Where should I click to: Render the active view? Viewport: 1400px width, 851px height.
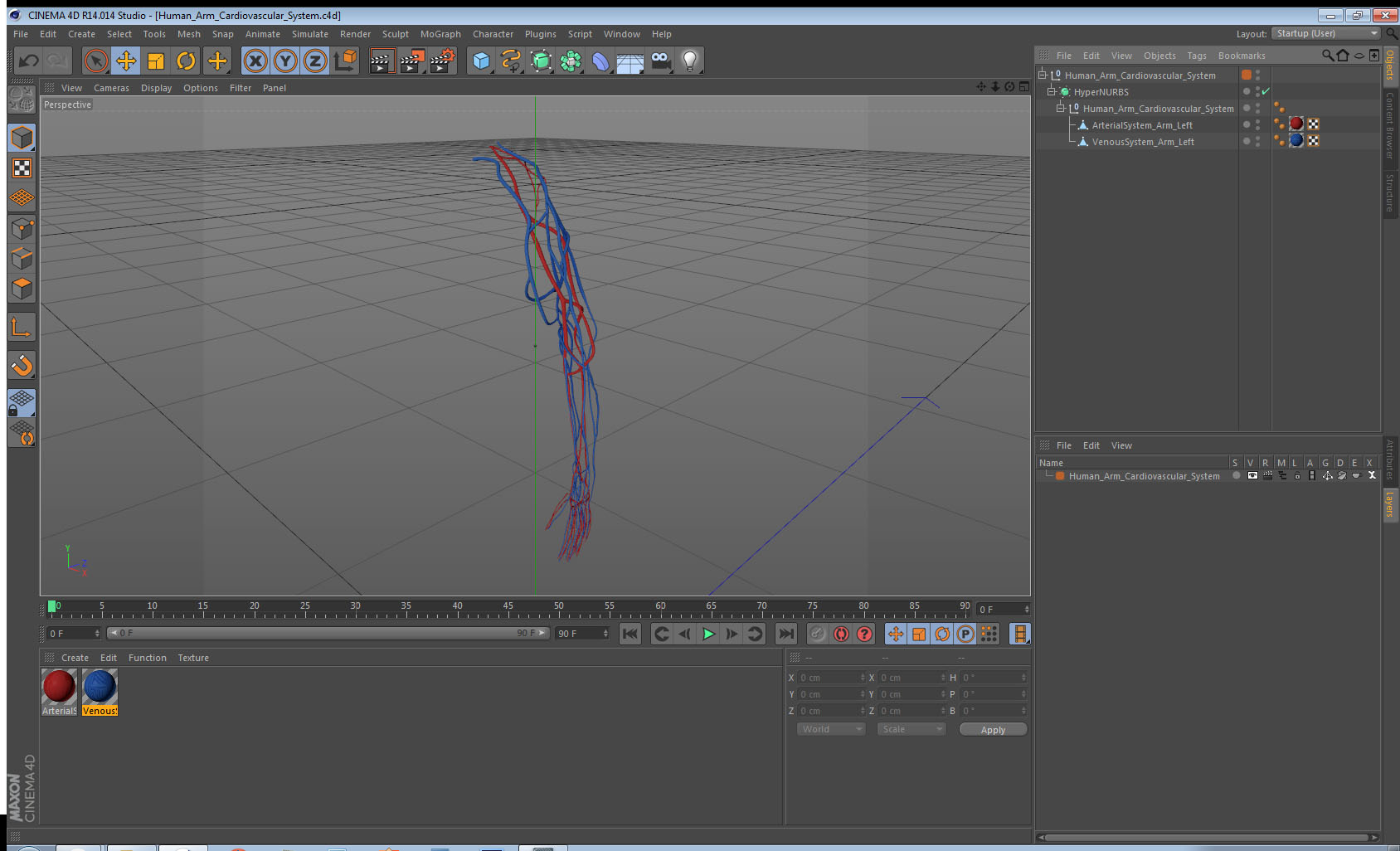point(381,61)
